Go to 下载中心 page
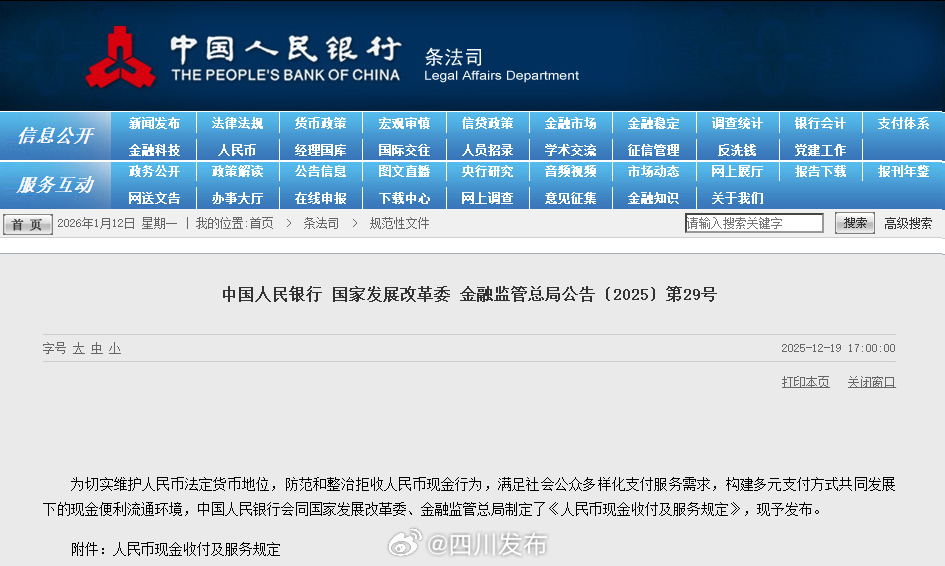The height and width of the screenshot is (566, 945). [404, 198]
